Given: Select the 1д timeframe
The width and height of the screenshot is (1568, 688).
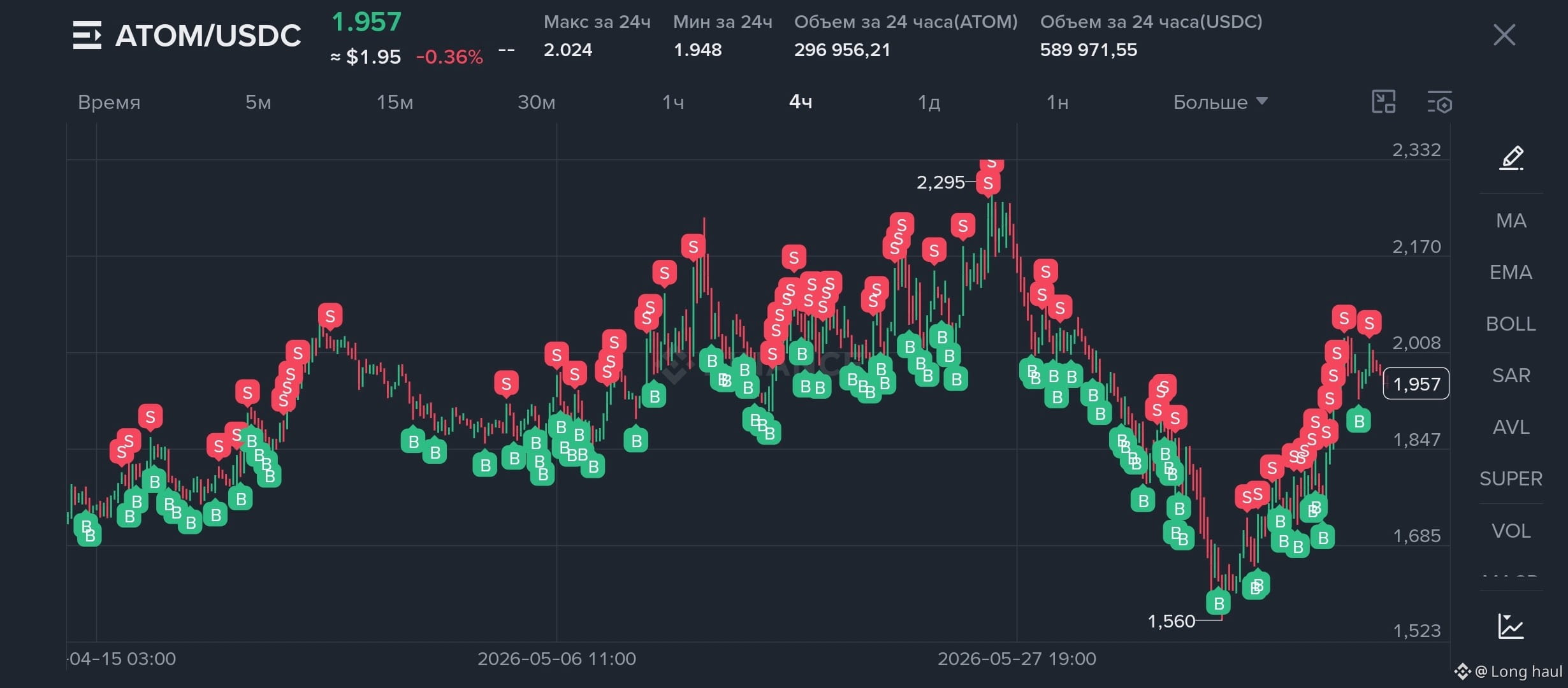Looking at the screenshot, I should pos(929,102).
